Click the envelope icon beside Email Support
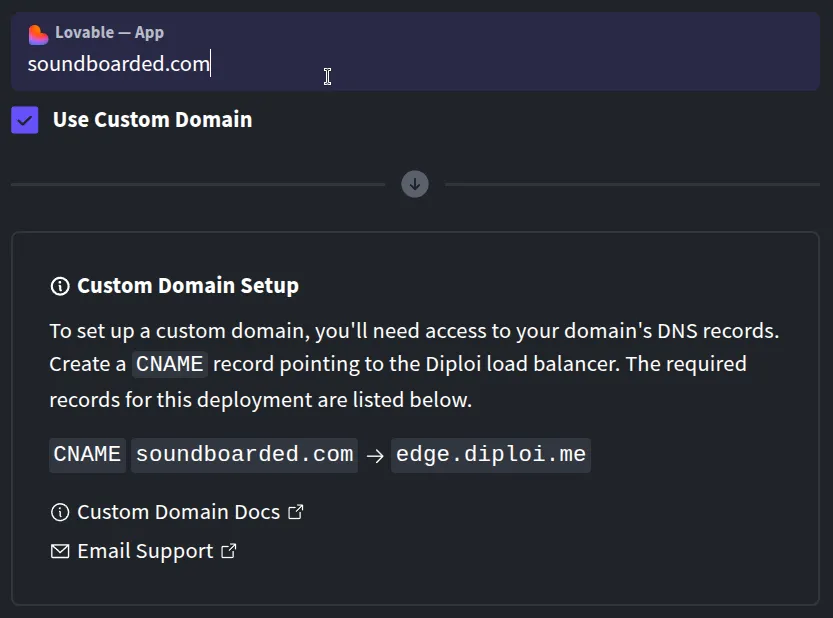The height and width of the screenshot is (618, 833). click(60, 551)
